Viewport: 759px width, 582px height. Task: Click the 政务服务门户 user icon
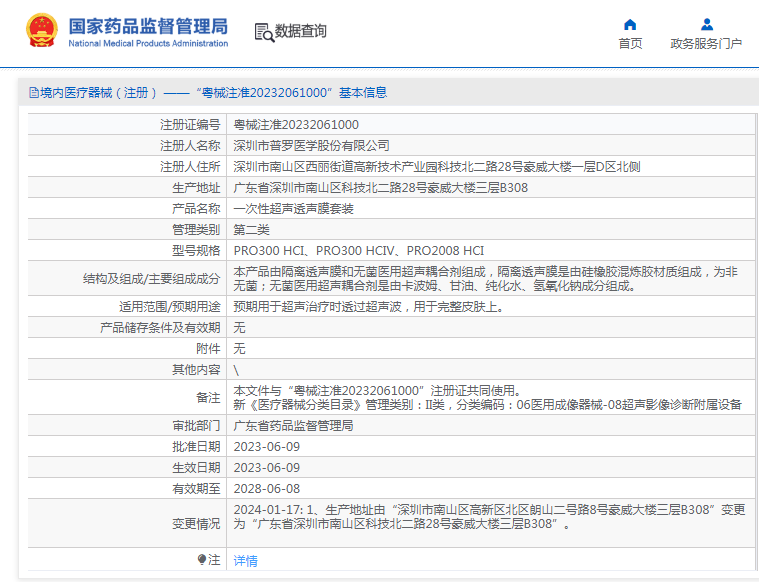point(707,24)
